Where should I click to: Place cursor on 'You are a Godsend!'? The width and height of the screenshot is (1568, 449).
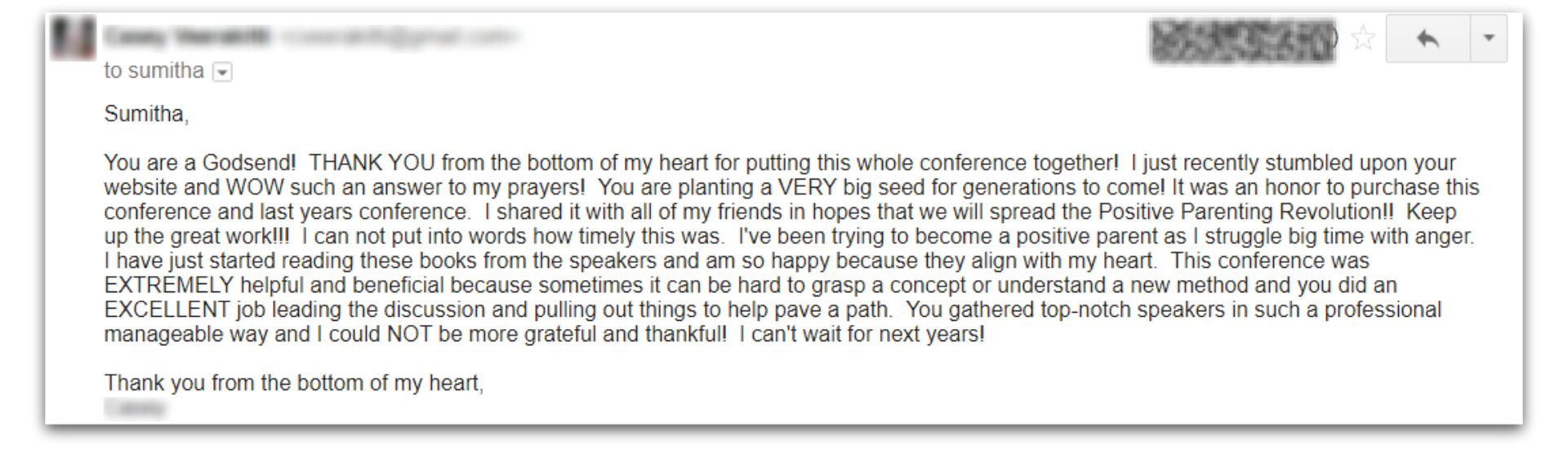click(200, 162)
